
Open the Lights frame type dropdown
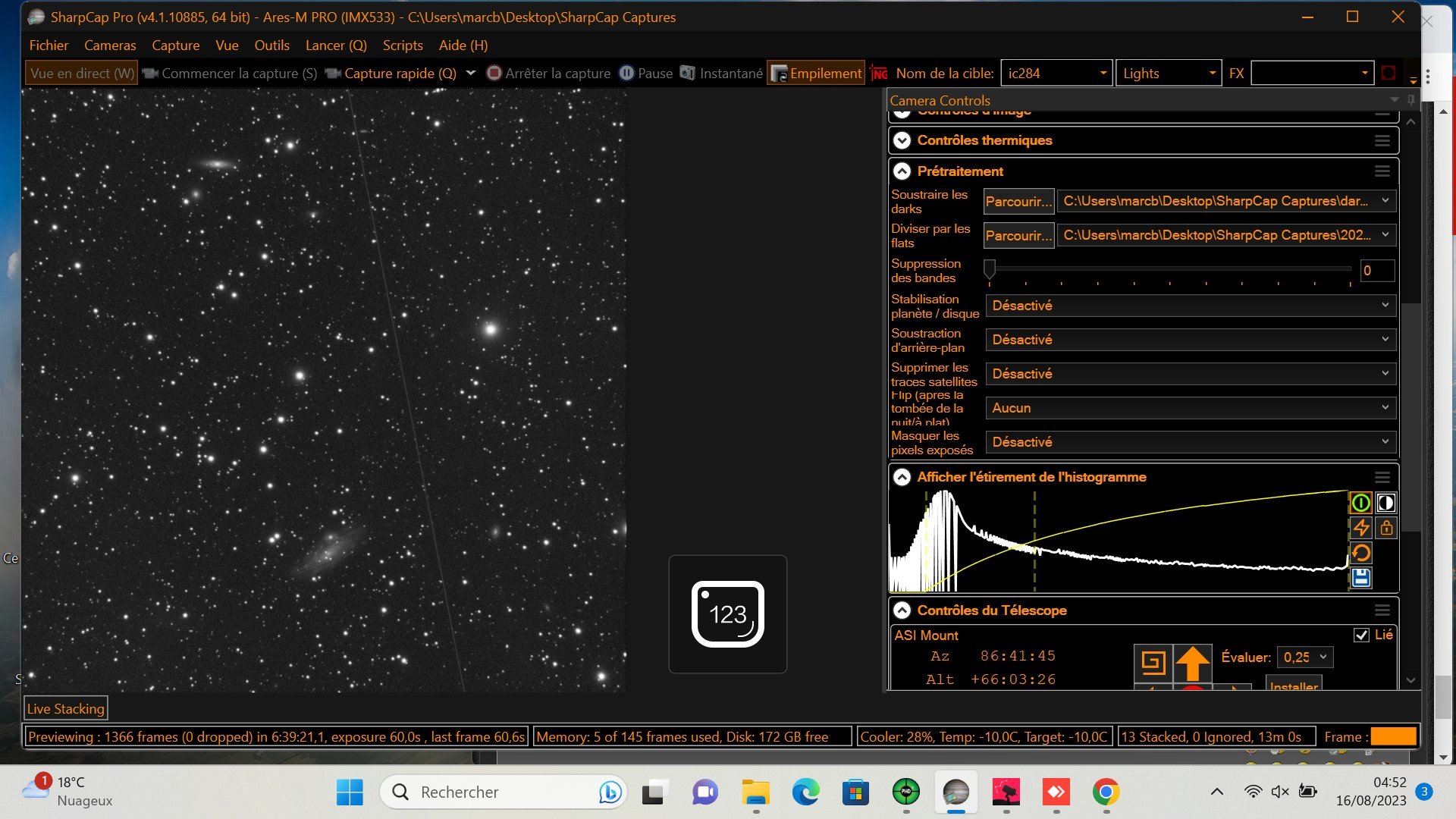pos(1212,74)
